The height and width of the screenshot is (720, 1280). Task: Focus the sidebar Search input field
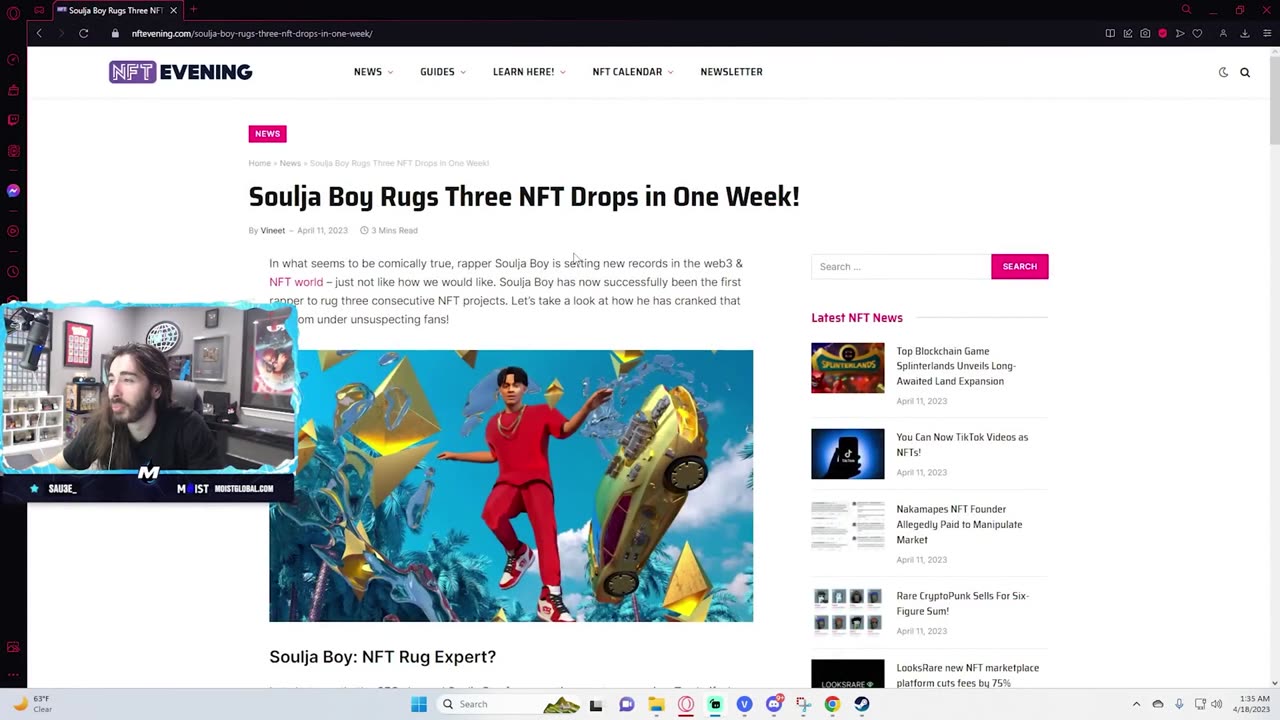(x=901, y=266)
